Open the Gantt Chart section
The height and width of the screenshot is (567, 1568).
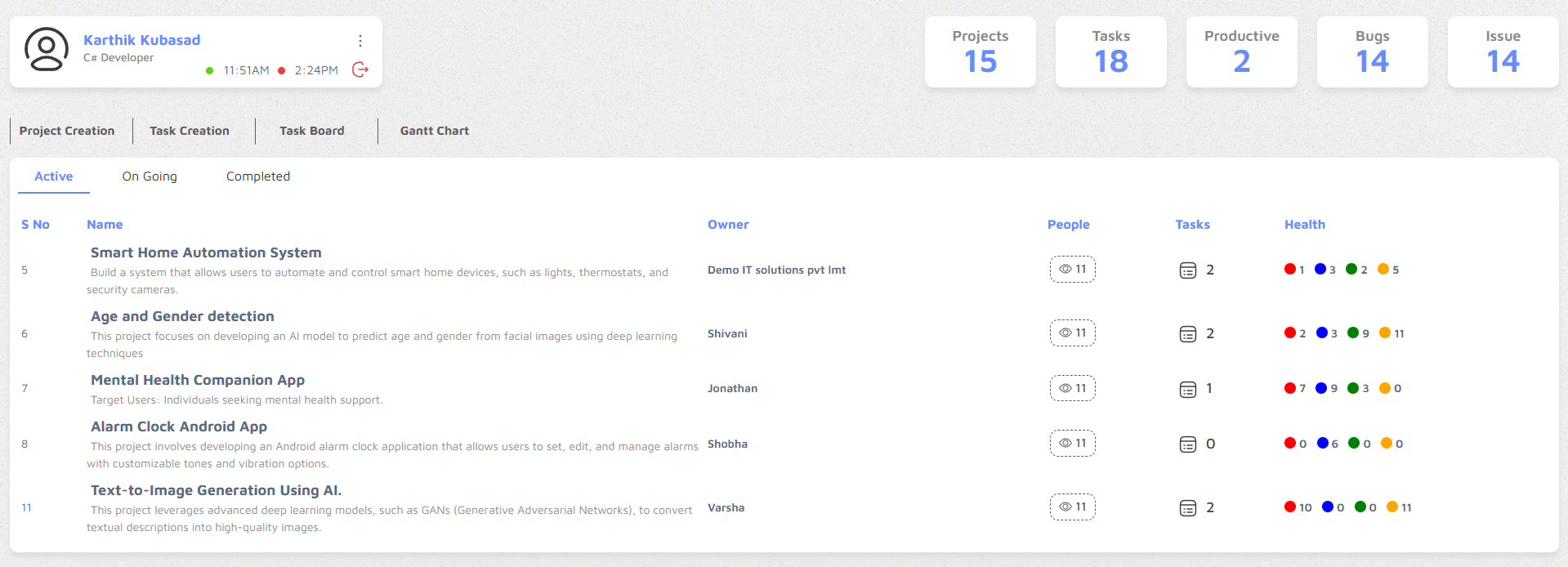435,131
